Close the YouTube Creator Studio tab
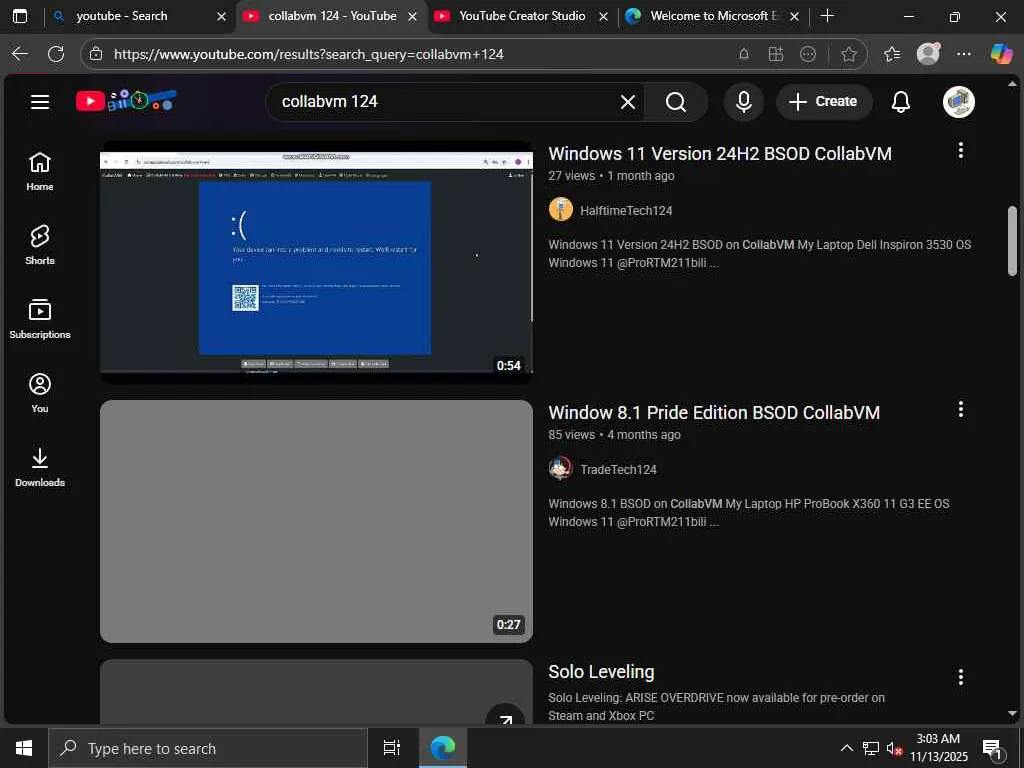 pos(603,16)
